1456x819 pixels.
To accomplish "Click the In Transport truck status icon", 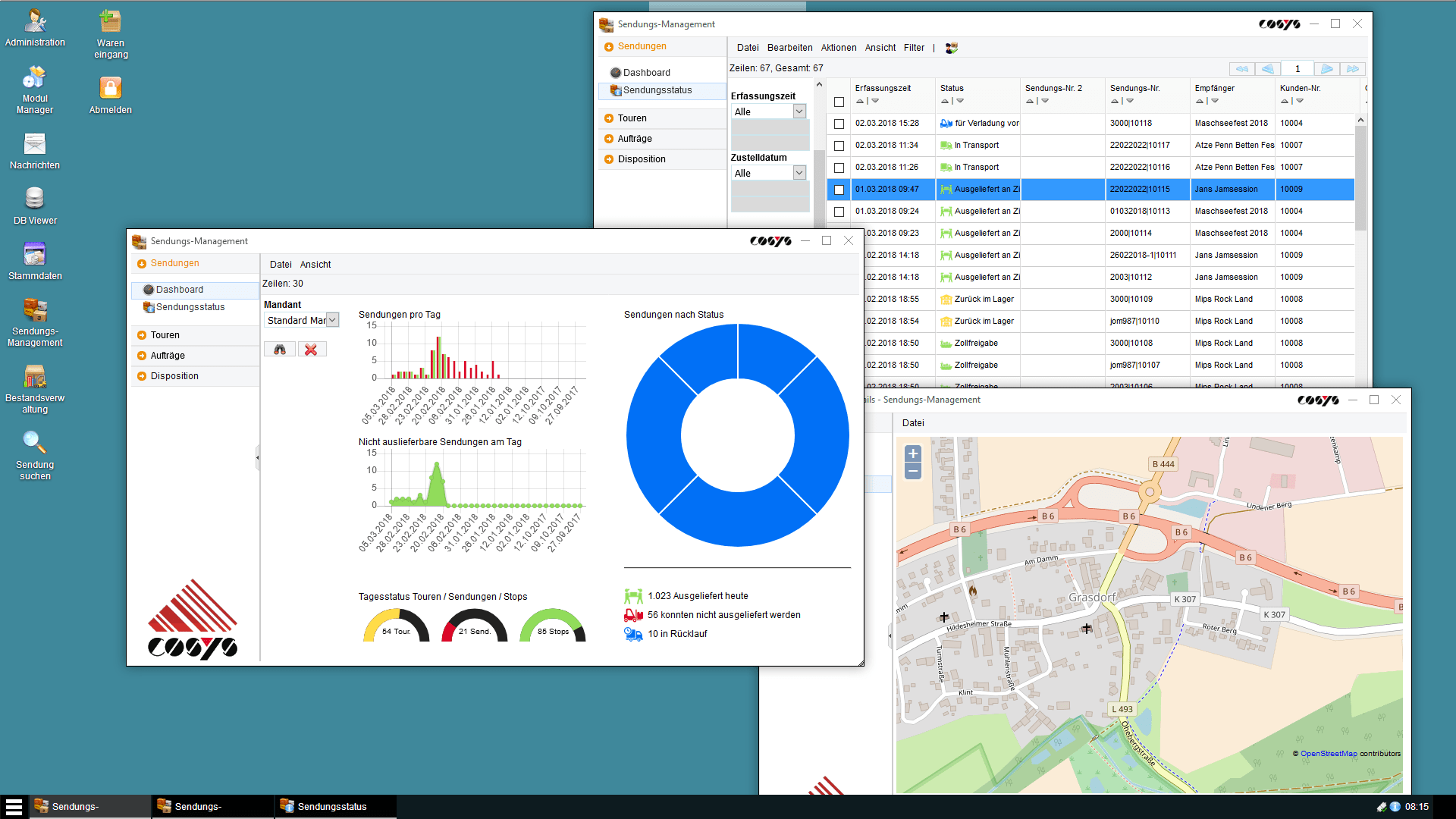I will click(x=946, y=145).
